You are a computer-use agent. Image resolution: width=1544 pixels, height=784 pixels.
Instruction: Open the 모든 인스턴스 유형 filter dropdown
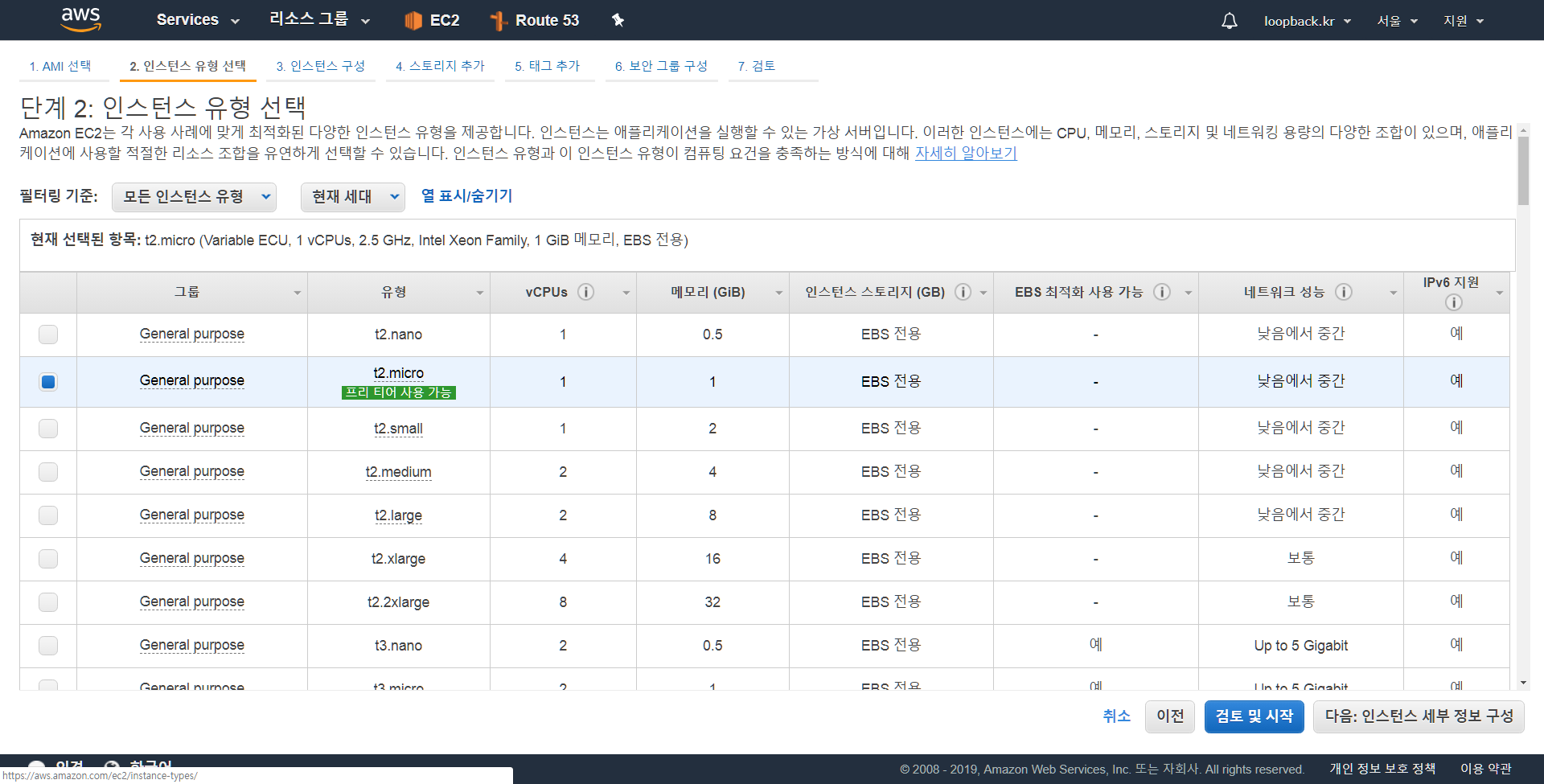click(194, 197)
